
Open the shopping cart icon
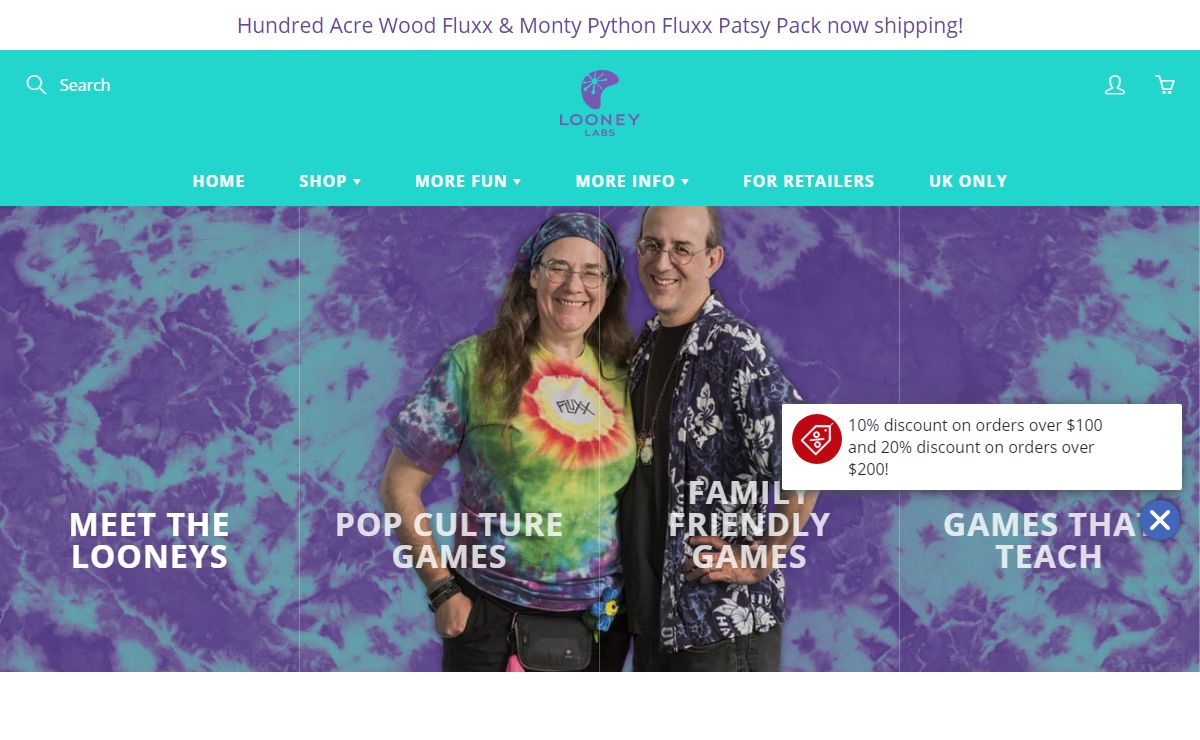point(1165,85)
